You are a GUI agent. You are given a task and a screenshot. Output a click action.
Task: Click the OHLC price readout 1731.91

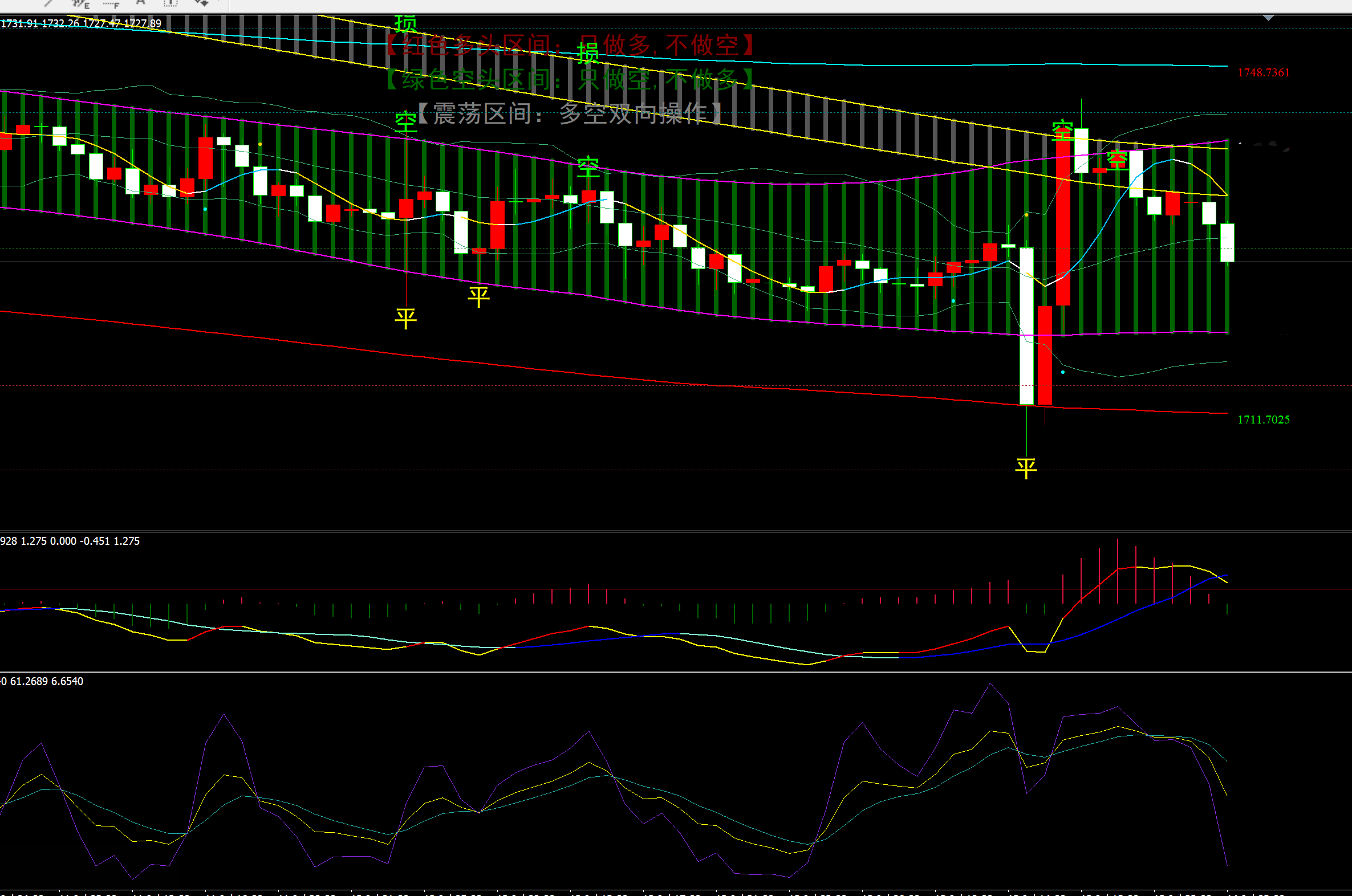[x=19, y=23]
